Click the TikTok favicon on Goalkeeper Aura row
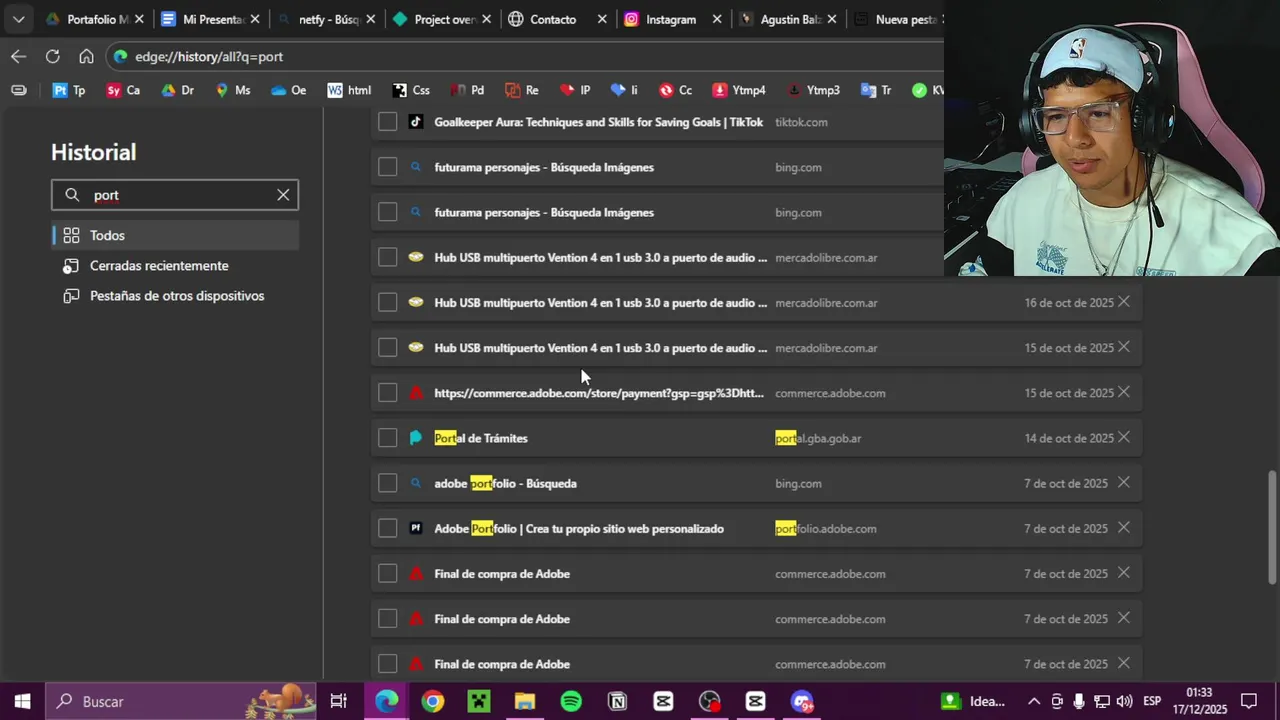This screenshot has width=1280, height=720. pyautogui.click(x=416, y=122)
